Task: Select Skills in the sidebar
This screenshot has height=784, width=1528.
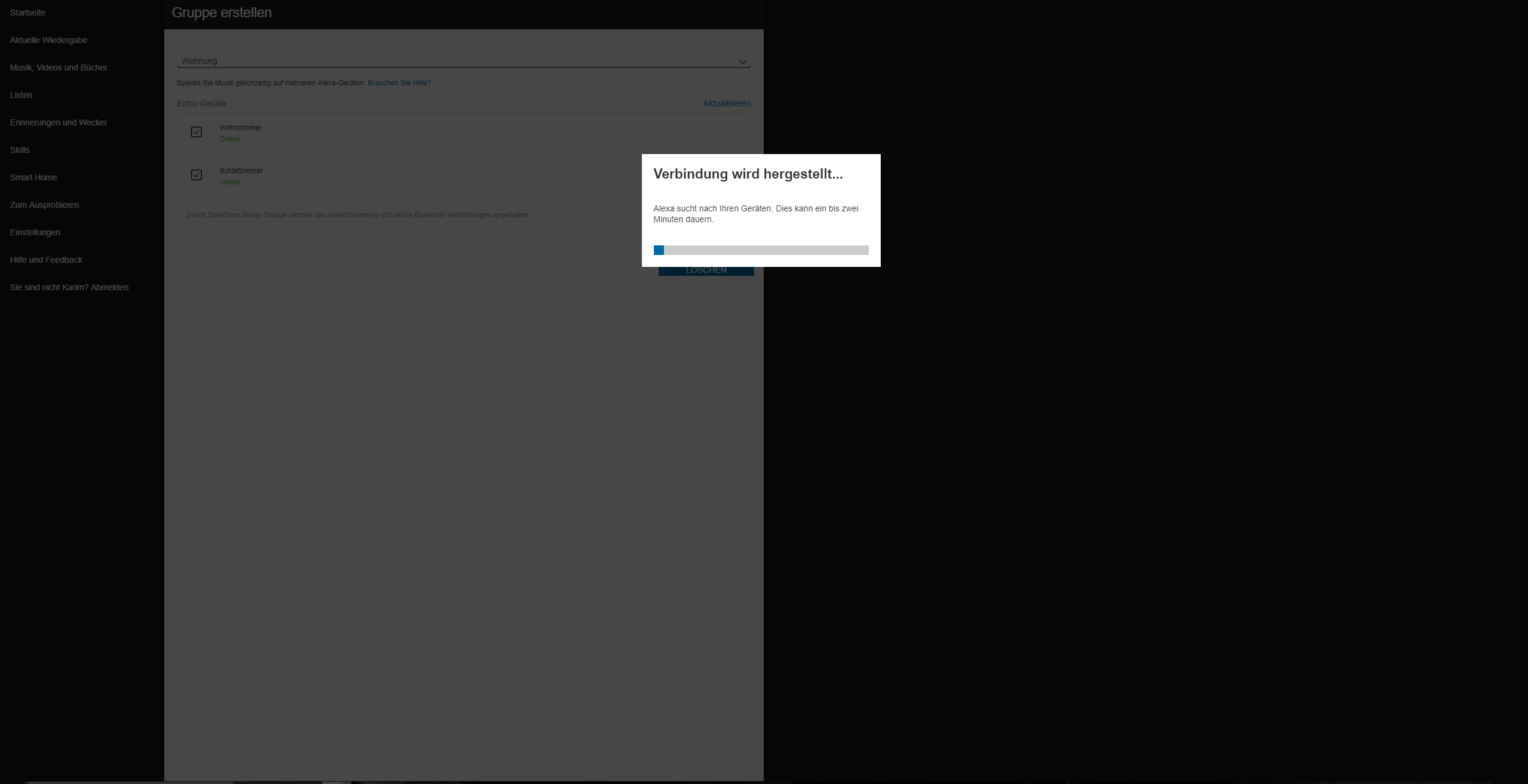Action: (x=20, y=150)
